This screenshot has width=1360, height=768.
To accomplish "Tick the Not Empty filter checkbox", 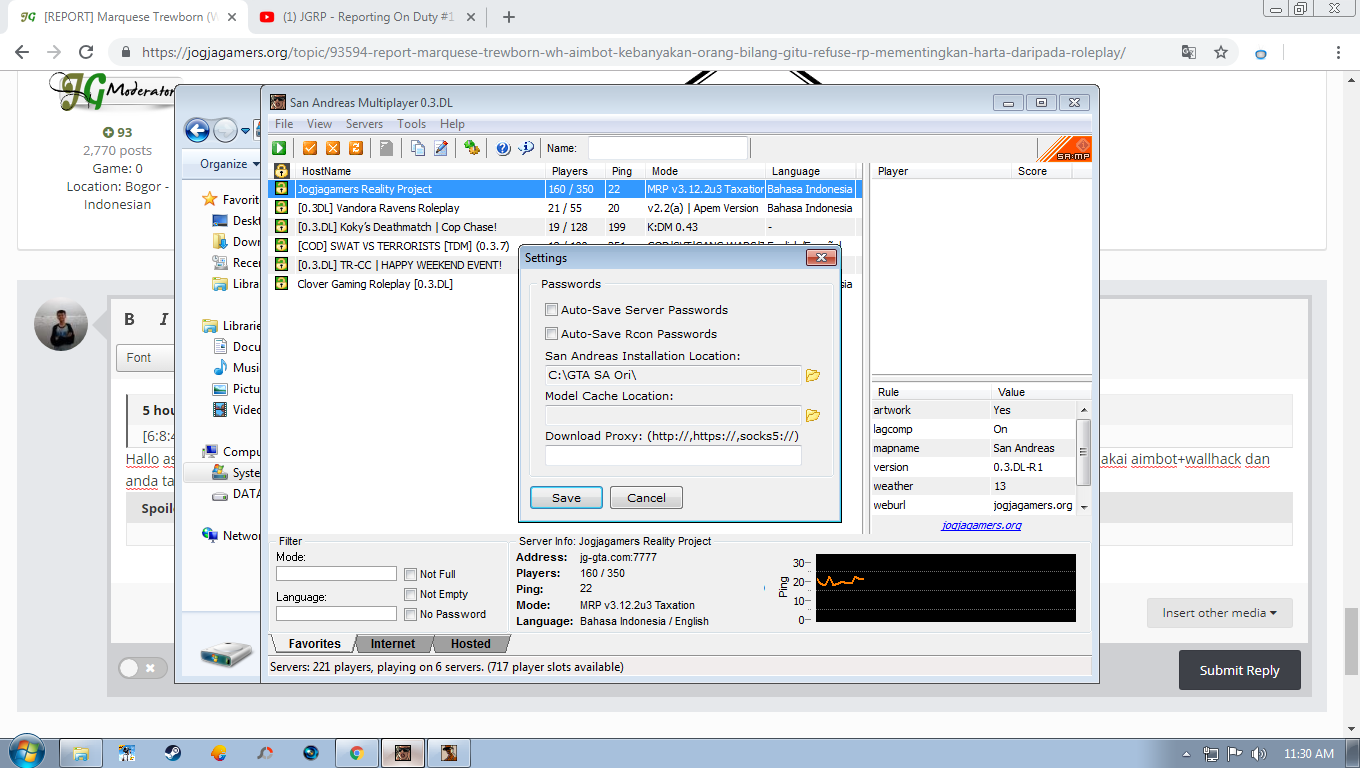I will 411,594.
